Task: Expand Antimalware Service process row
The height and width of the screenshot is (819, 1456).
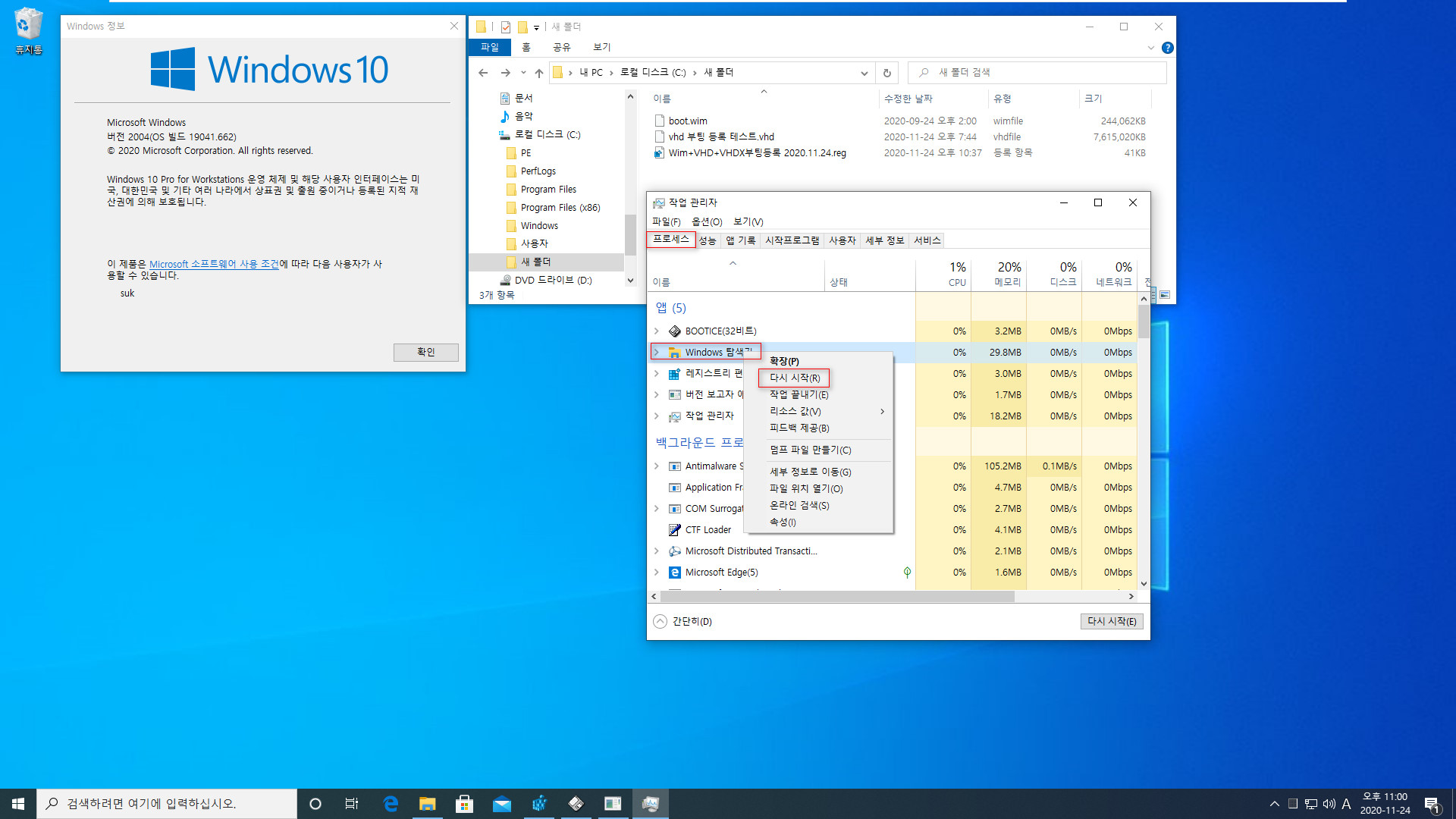Action: [657, 466]
